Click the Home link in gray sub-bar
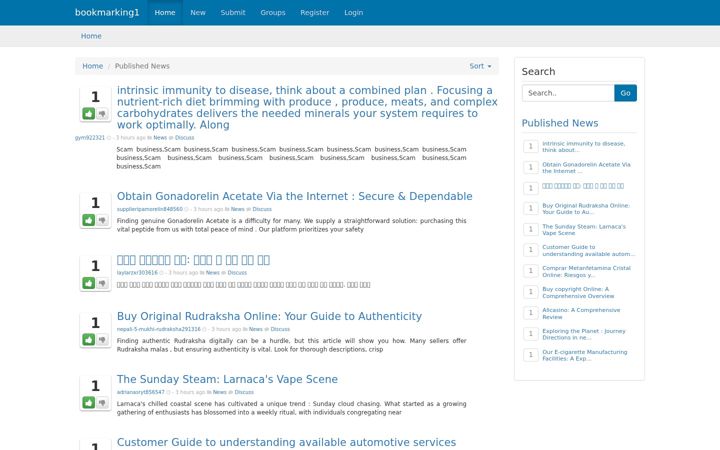Screen dimensions: 720x450 pyautogui.click(x=91, y=36)
